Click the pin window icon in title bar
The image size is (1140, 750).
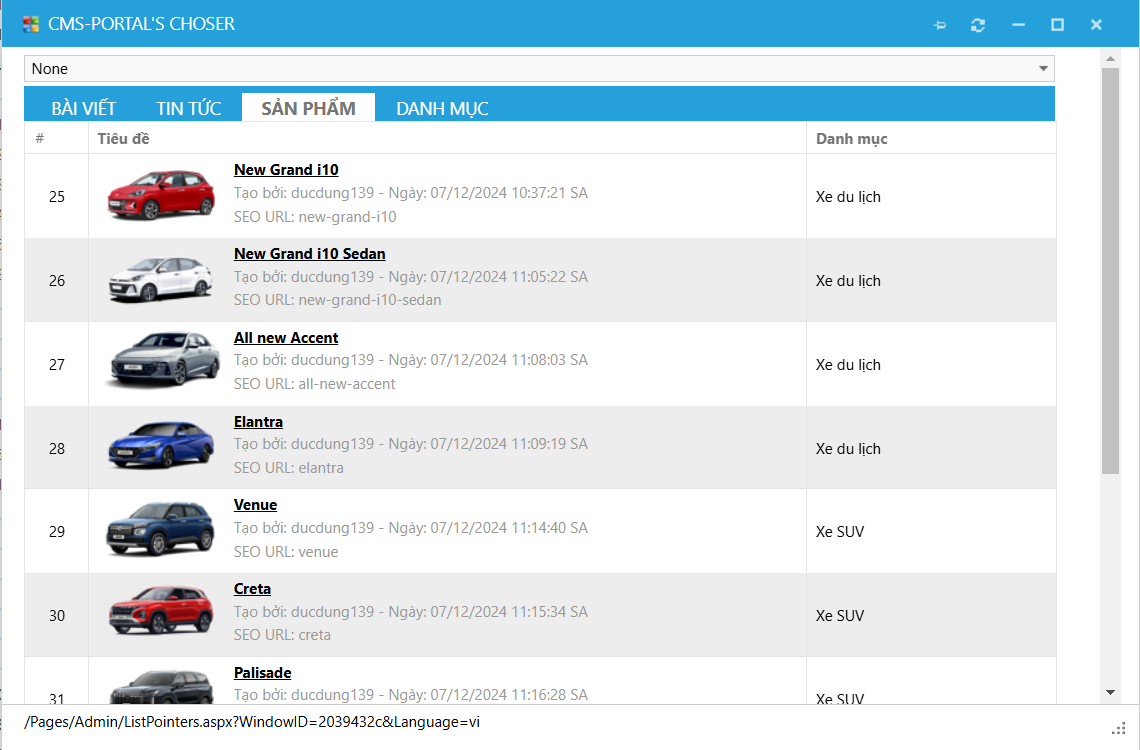point(939,25)
